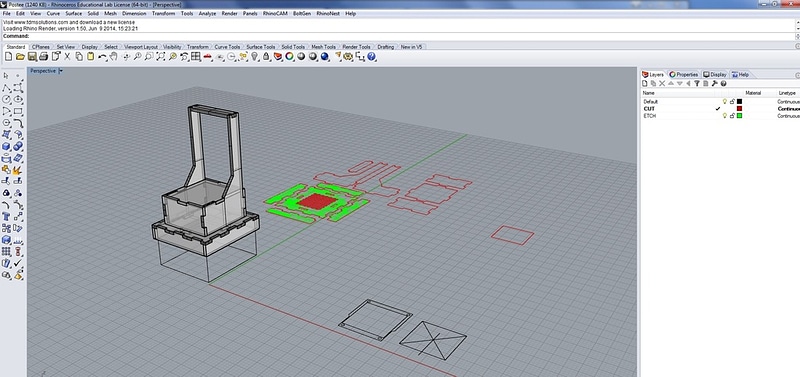This screenshot has width=800, height=377.
Task: Click current-layer checkmark on CUT row
Action: [x=718, y=109]
